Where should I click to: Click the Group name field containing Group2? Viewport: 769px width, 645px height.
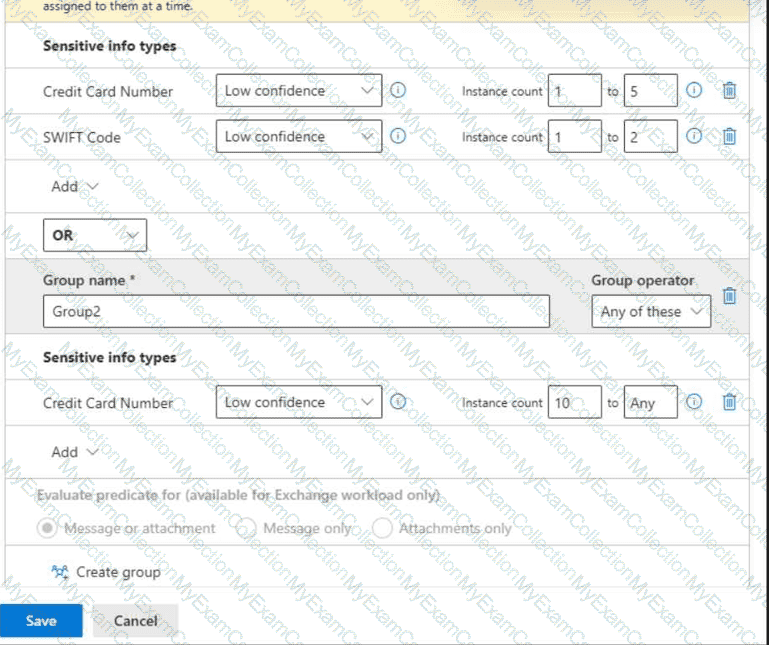[x=296, y=312]
